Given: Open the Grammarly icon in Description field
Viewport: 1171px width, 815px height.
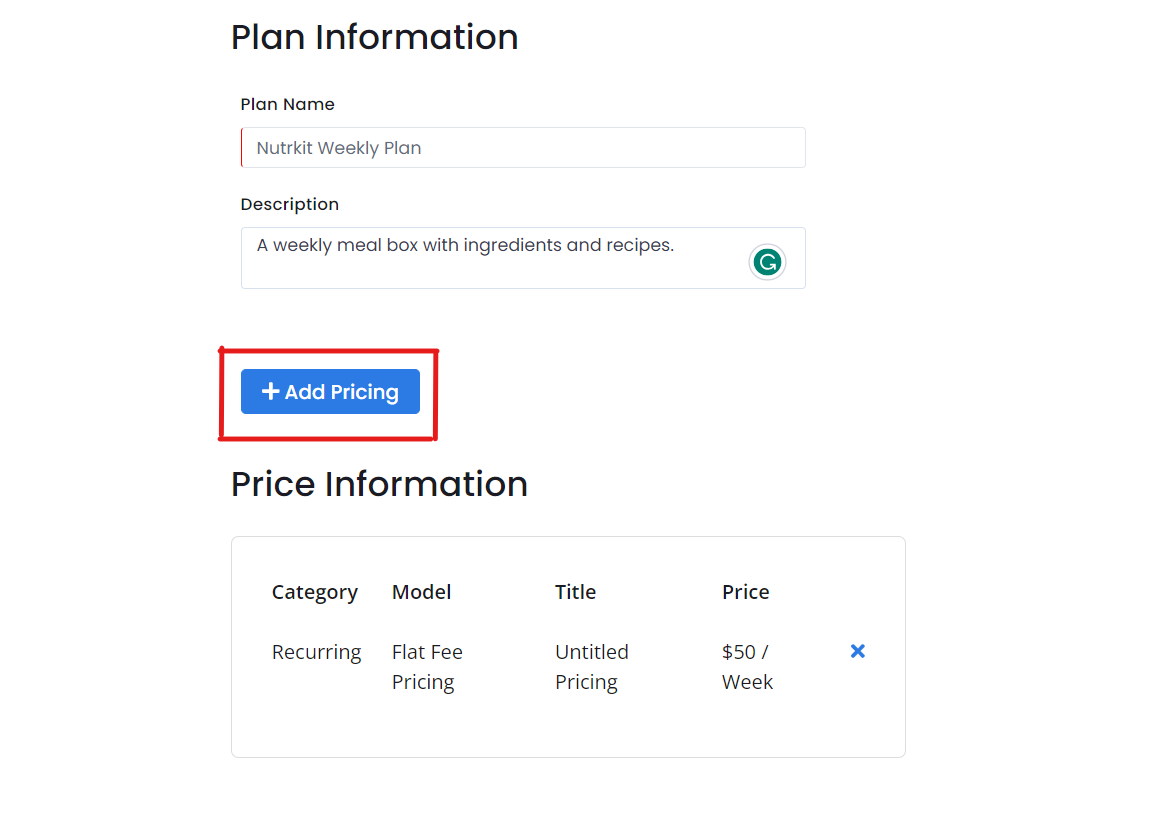Looking at the screenshot, I should tap(767, 262).
